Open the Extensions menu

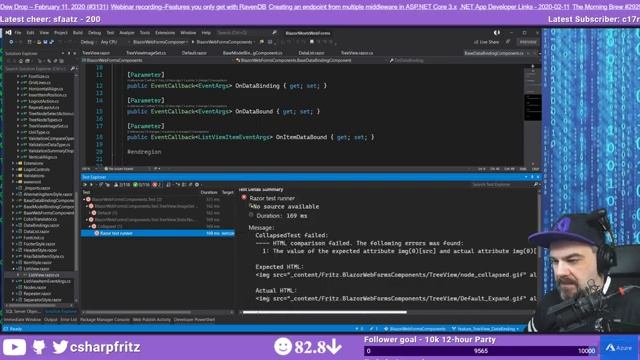165,33
